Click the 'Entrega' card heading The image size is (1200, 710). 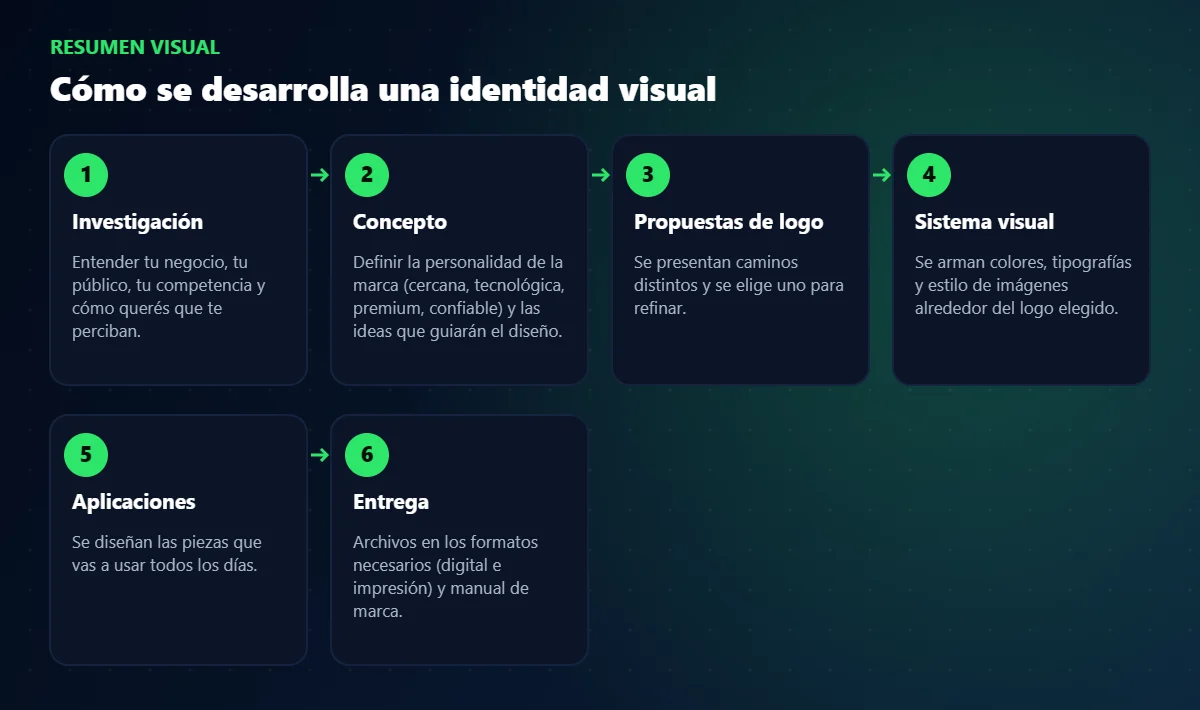coord(391,502)
